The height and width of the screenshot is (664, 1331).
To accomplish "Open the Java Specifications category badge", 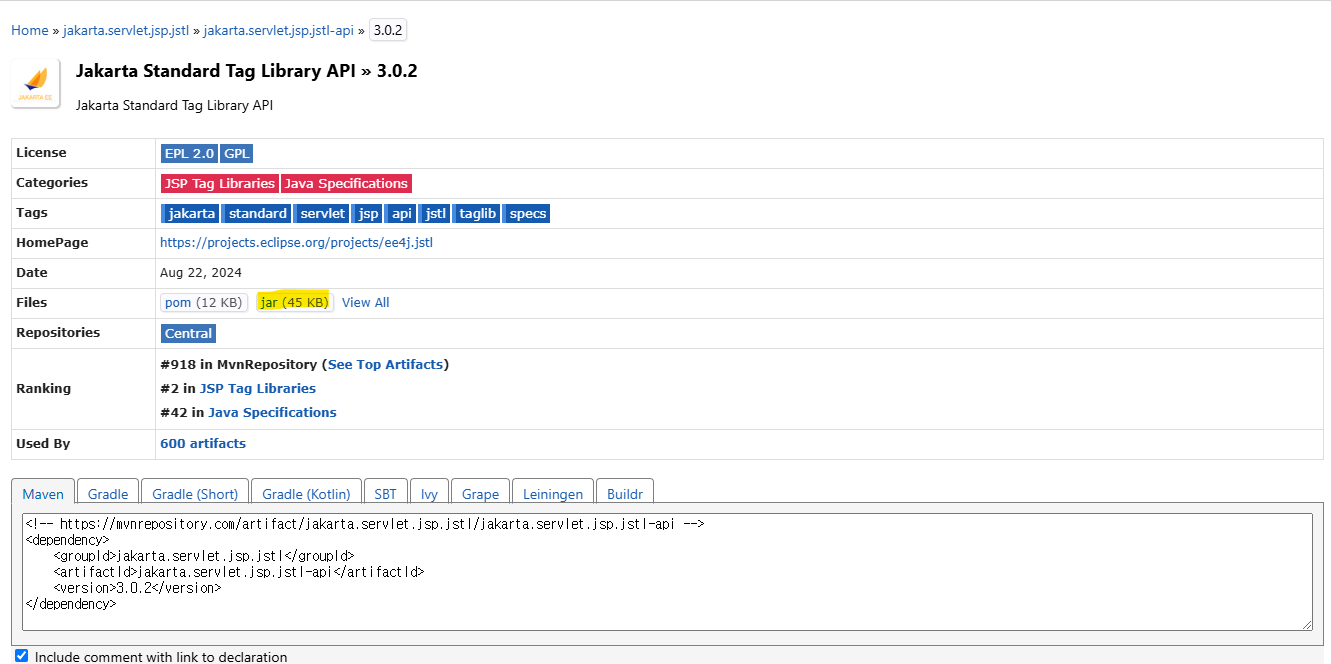I will click(x=346, y=183).
